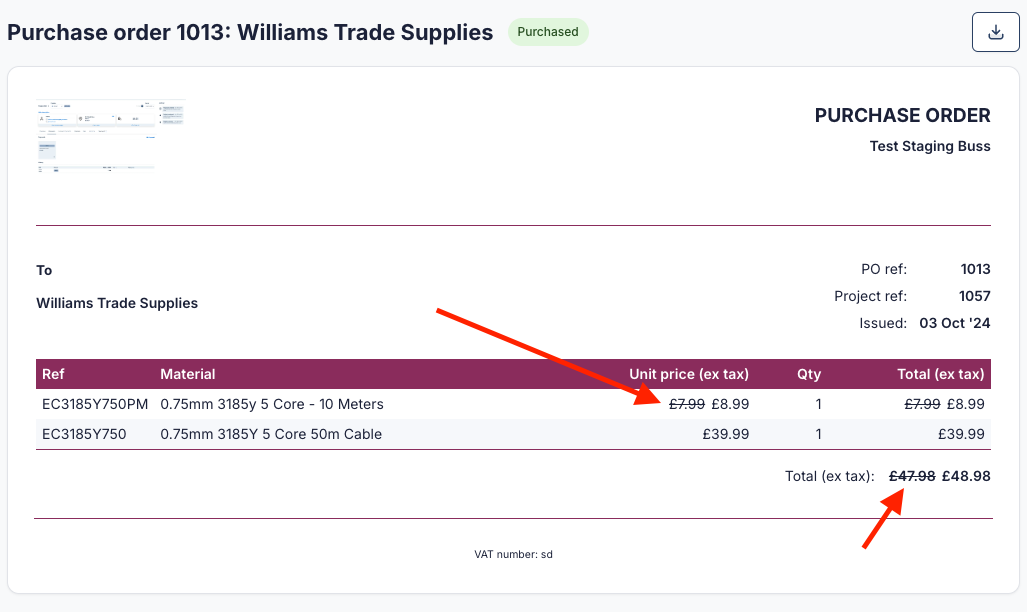Click the 5 Core - 10 Meters material row

tap(272, 404)
